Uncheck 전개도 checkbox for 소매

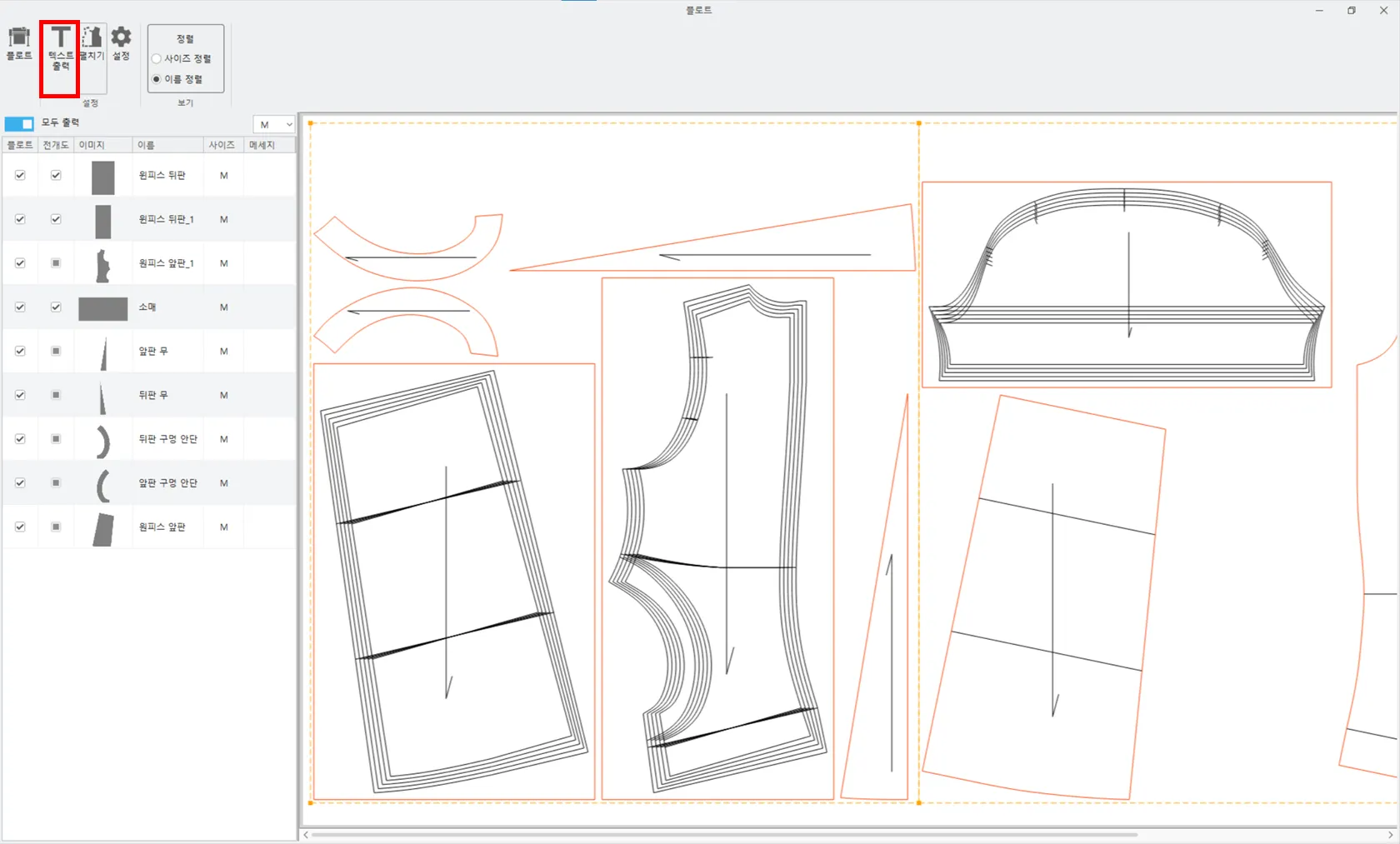56,307
